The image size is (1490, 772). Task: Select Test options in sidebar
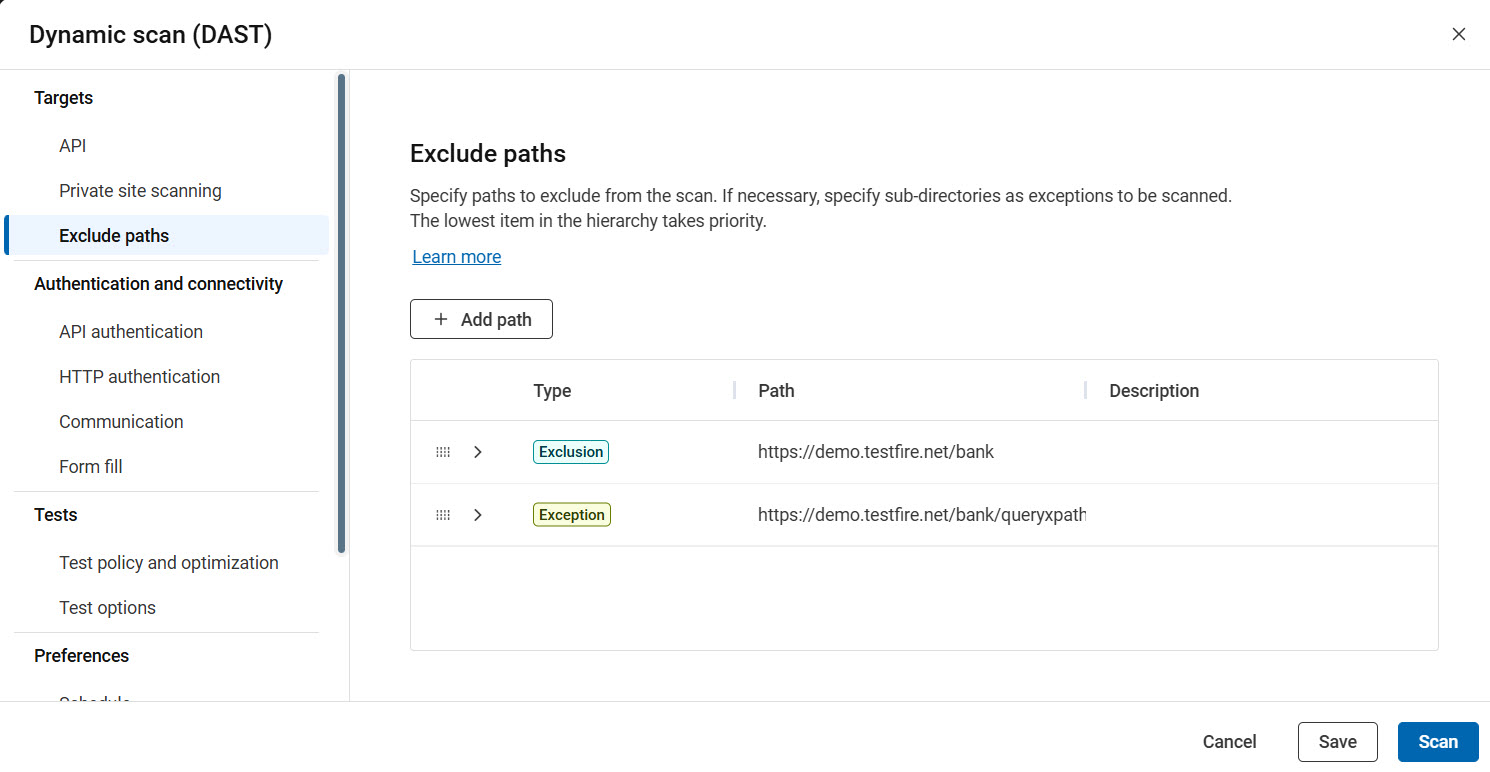click(x=107, y=608)
